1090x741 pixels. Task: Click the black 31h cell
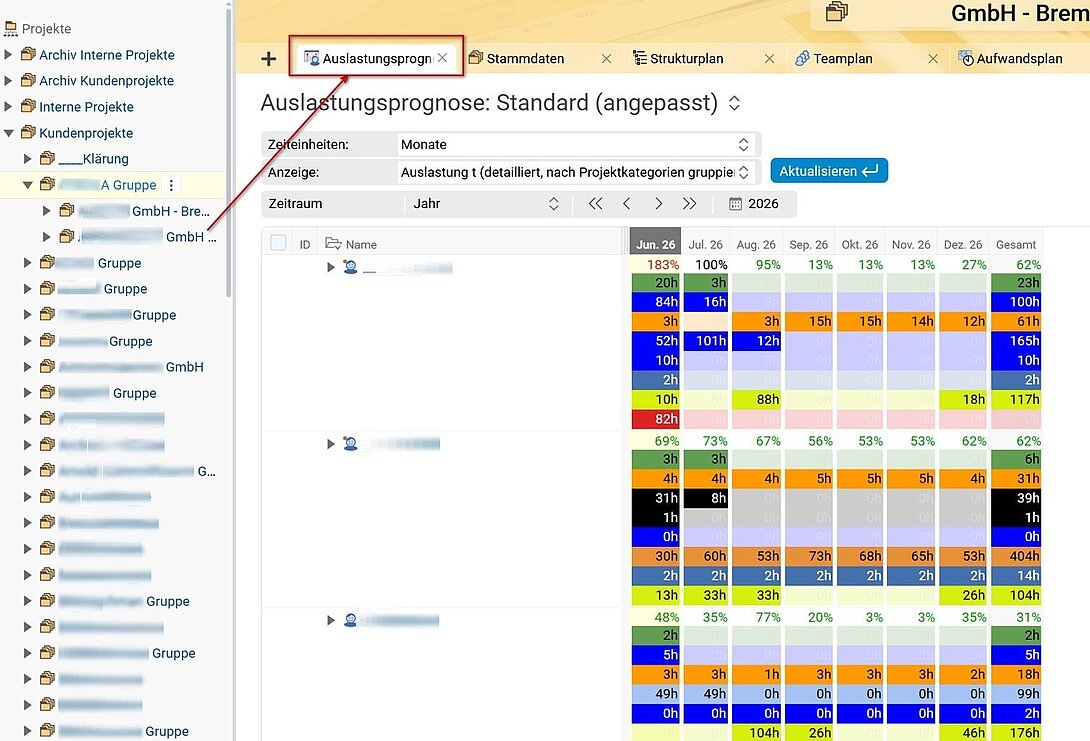click(656, 498)
